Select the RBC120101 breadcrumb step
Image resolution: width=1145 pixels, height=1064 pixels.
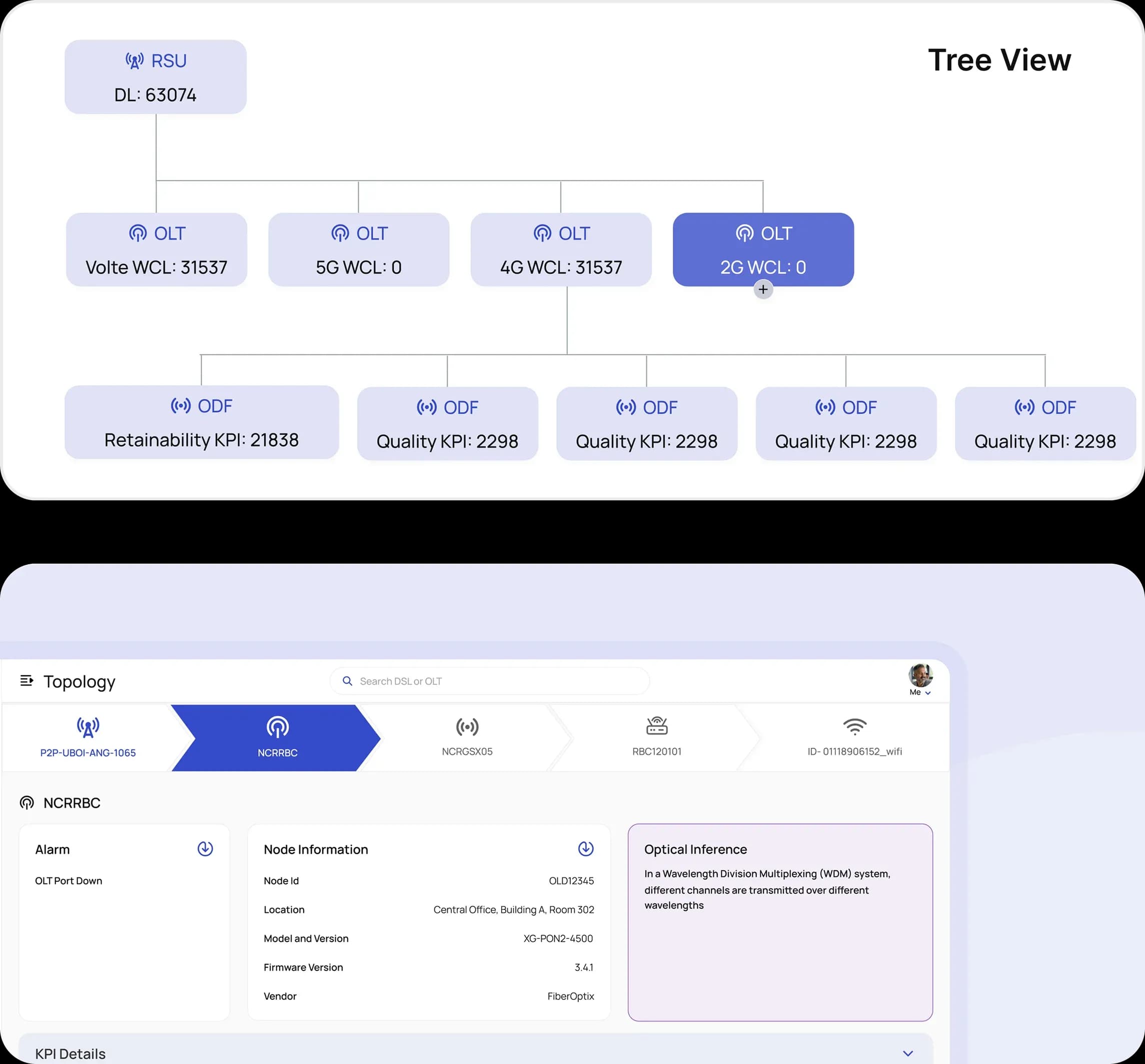(x=657, y=737)
